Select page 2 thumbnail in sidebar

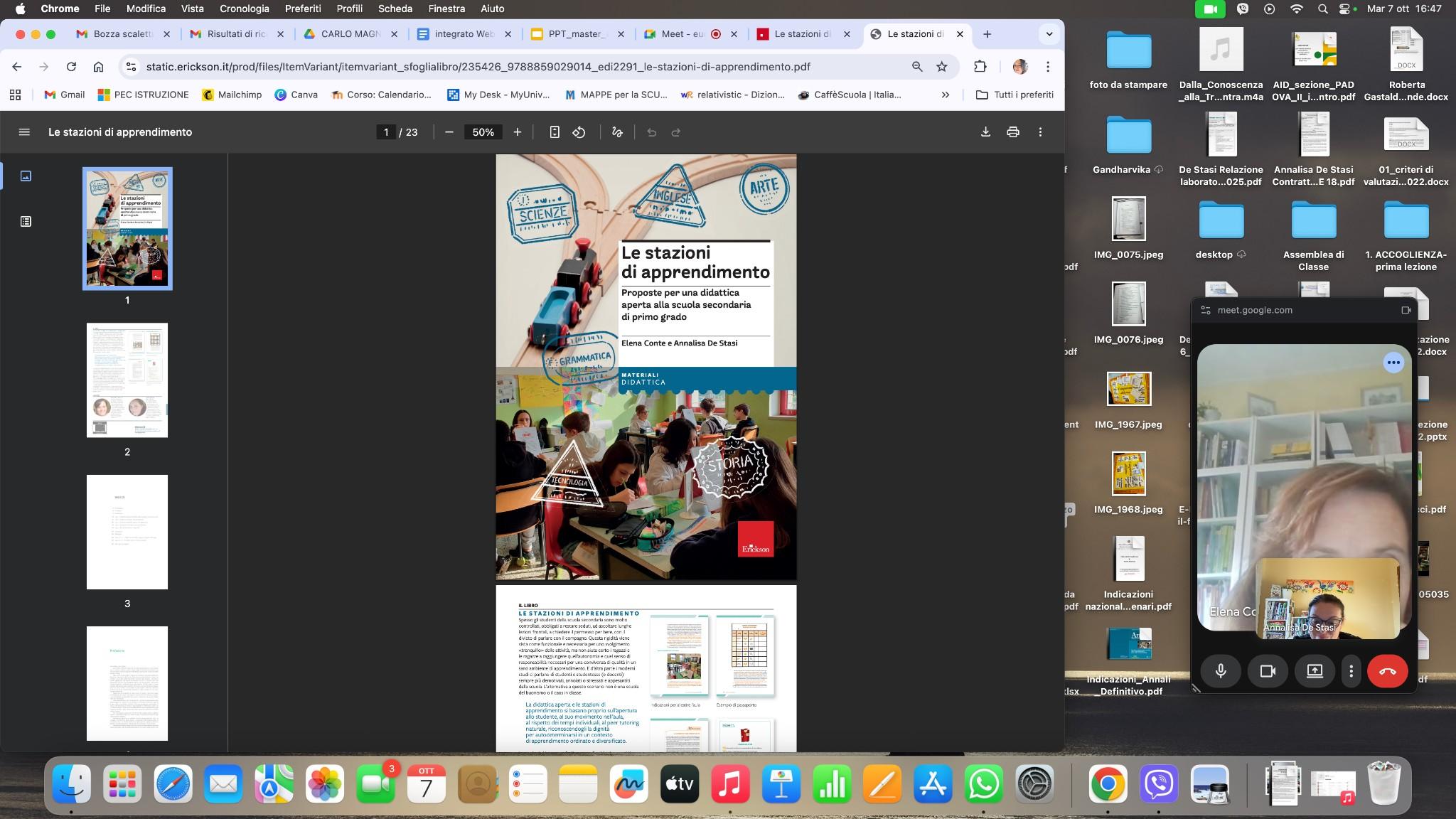point(127,380)
